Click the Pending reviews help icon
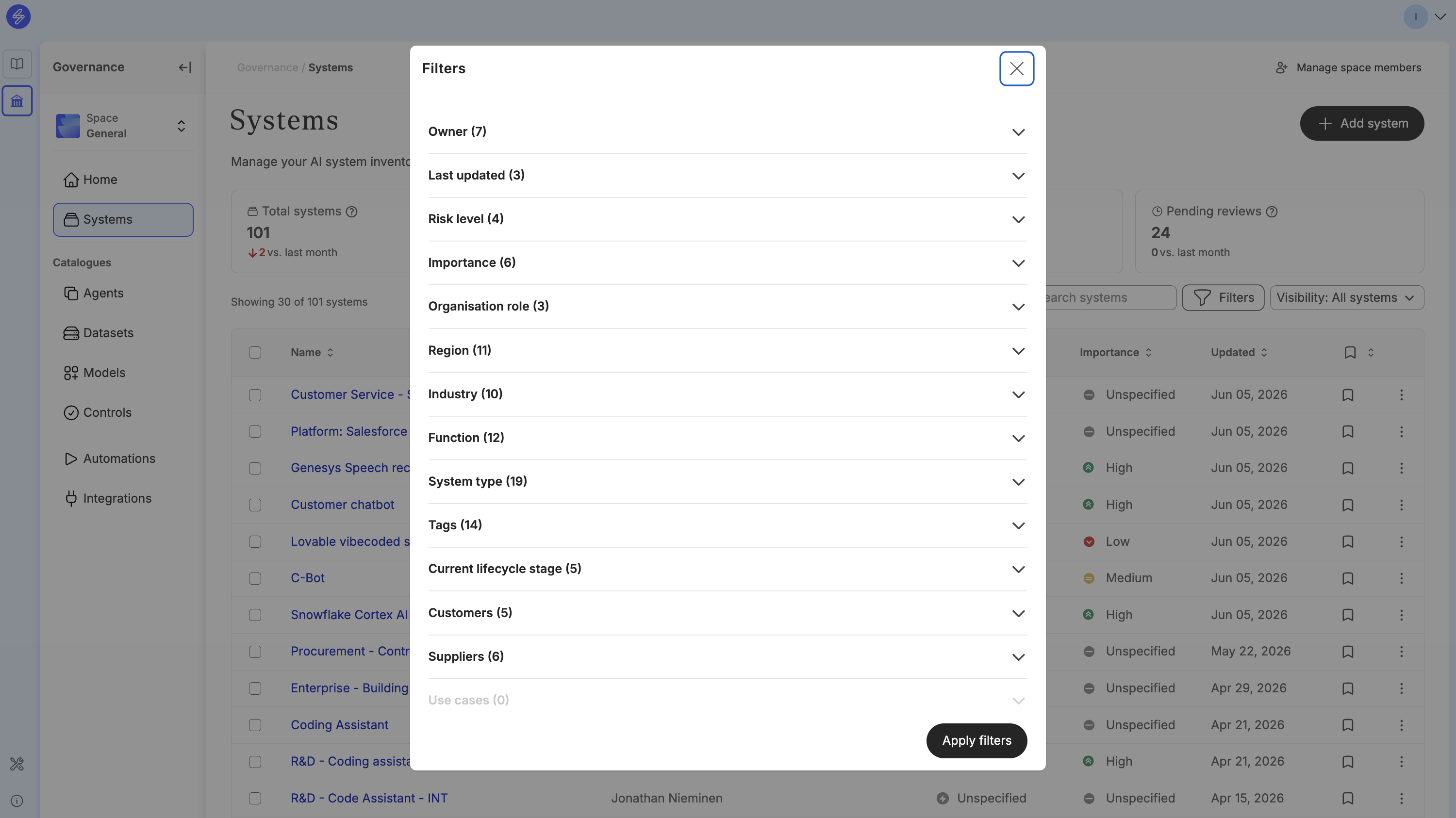 (1272, 212)
